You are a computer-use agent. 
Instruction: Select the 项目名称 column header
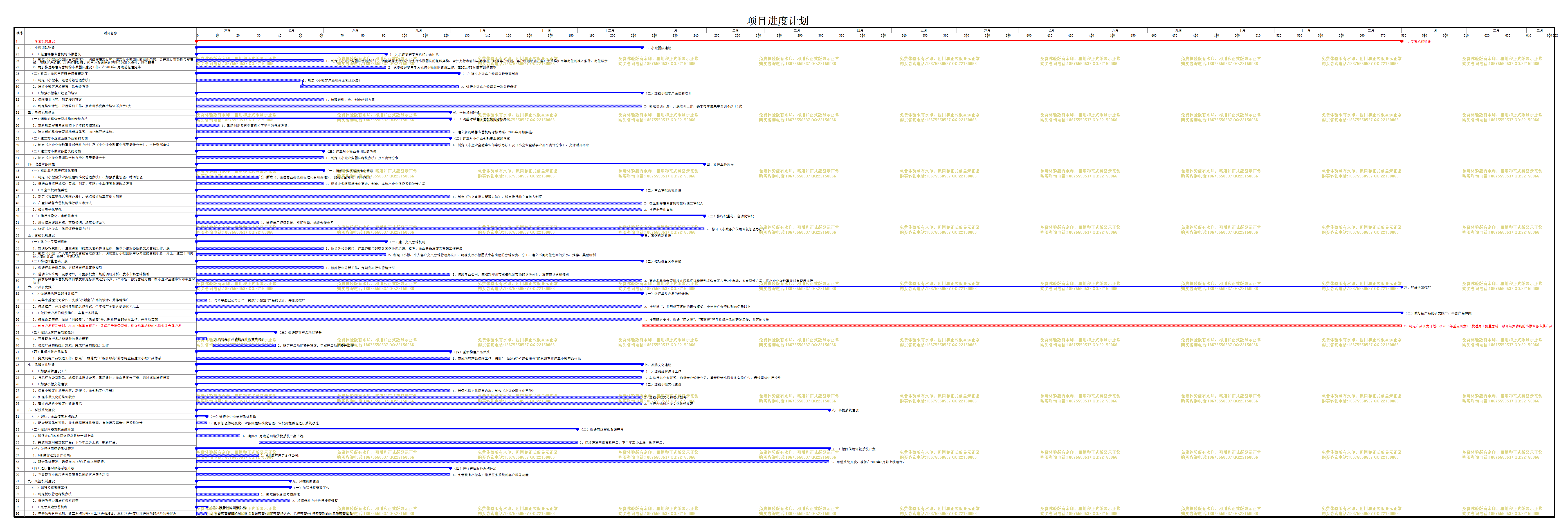point(110,33)
